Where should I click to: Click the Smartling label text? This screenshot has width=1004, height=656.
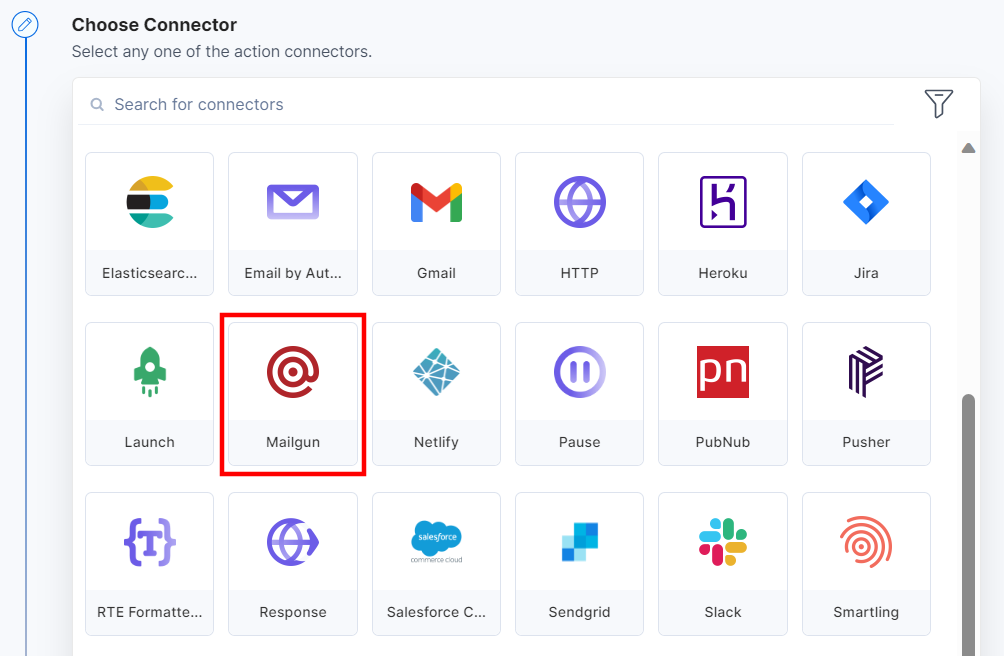[866, 612]
